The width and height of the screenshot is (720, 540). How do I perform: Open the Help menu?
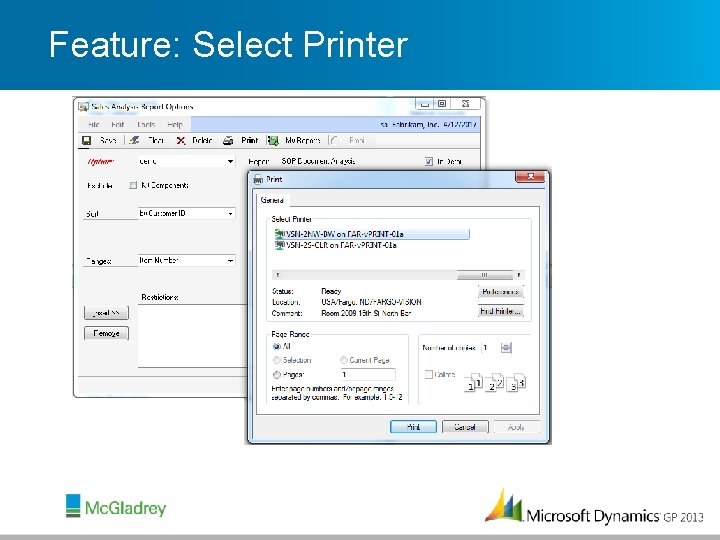[175, 124]
